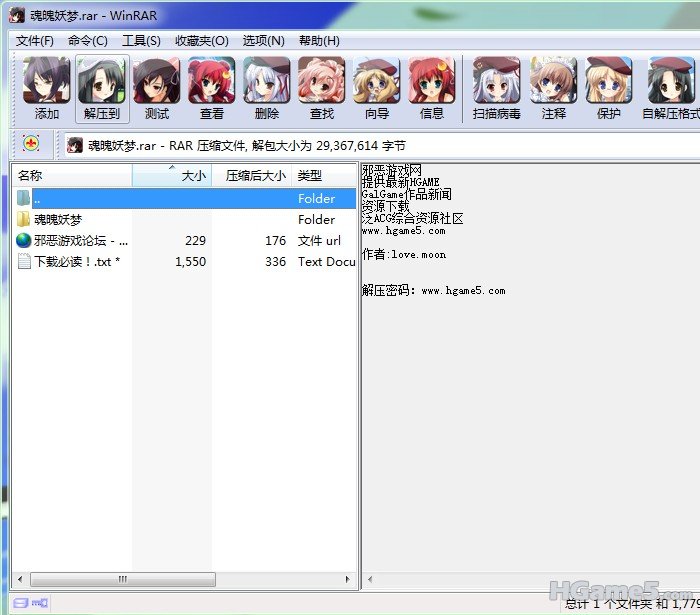Click the 邪恶游戏网 line in comment pane
This screenshot has width=700, height=615.
392,170
